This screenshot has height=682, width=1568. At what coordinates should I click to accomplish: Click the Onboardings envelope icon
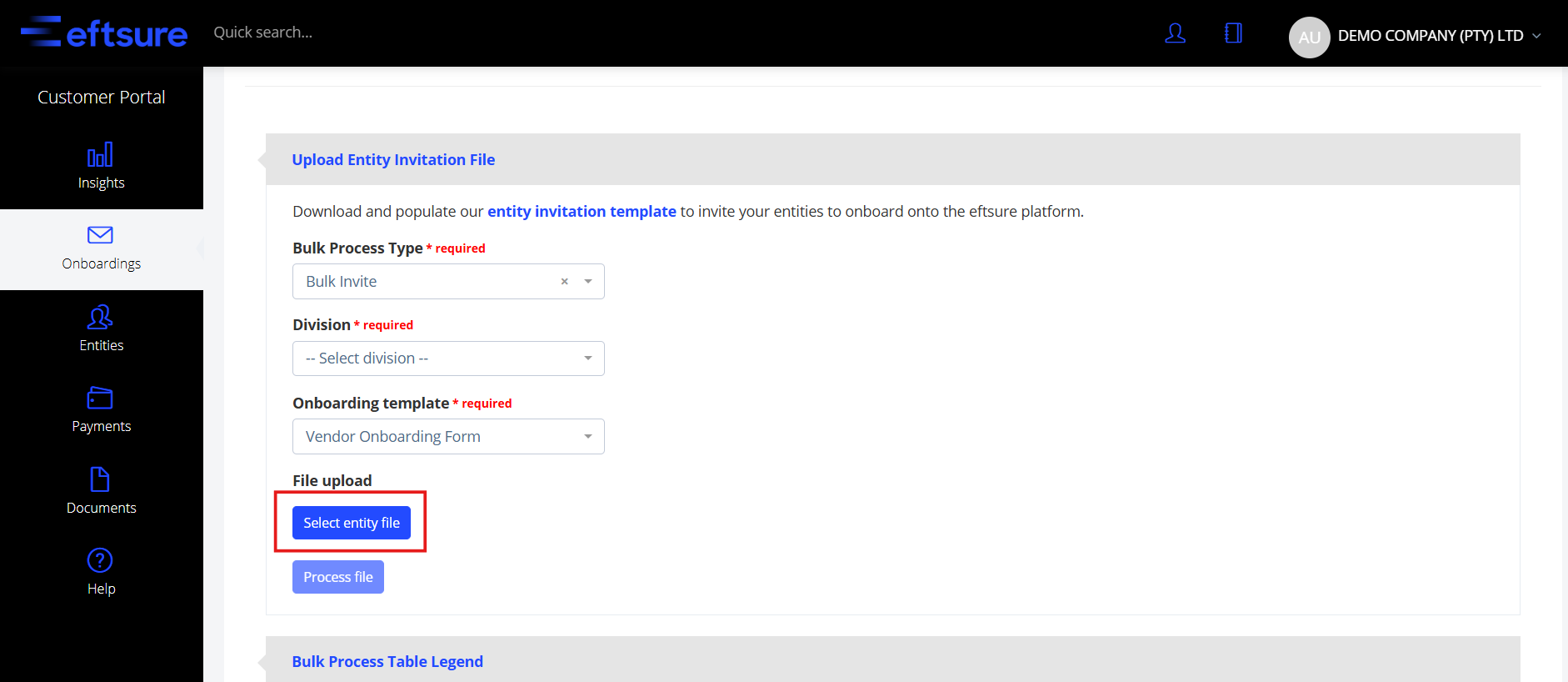pos(100,235)
